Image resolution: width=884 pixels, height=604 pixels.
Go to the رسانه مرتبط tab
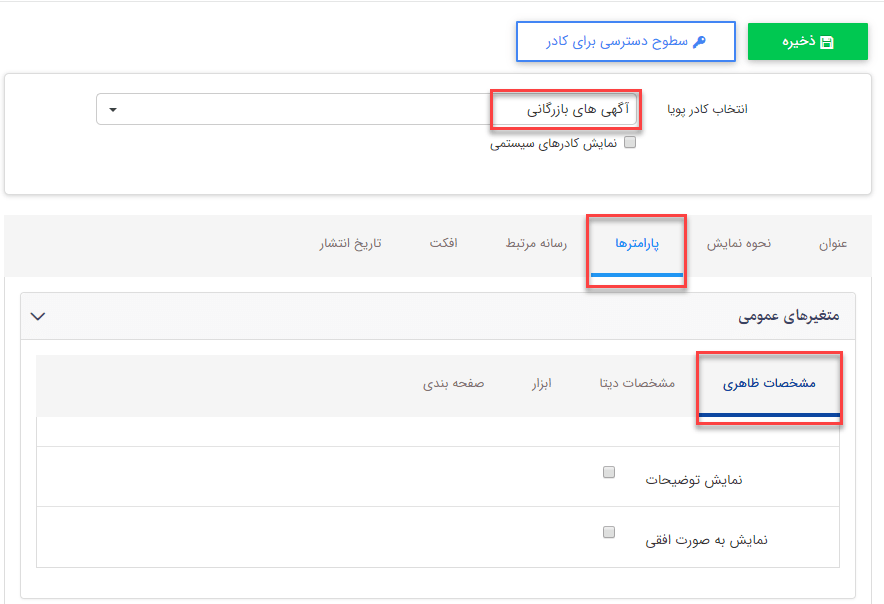536,243
